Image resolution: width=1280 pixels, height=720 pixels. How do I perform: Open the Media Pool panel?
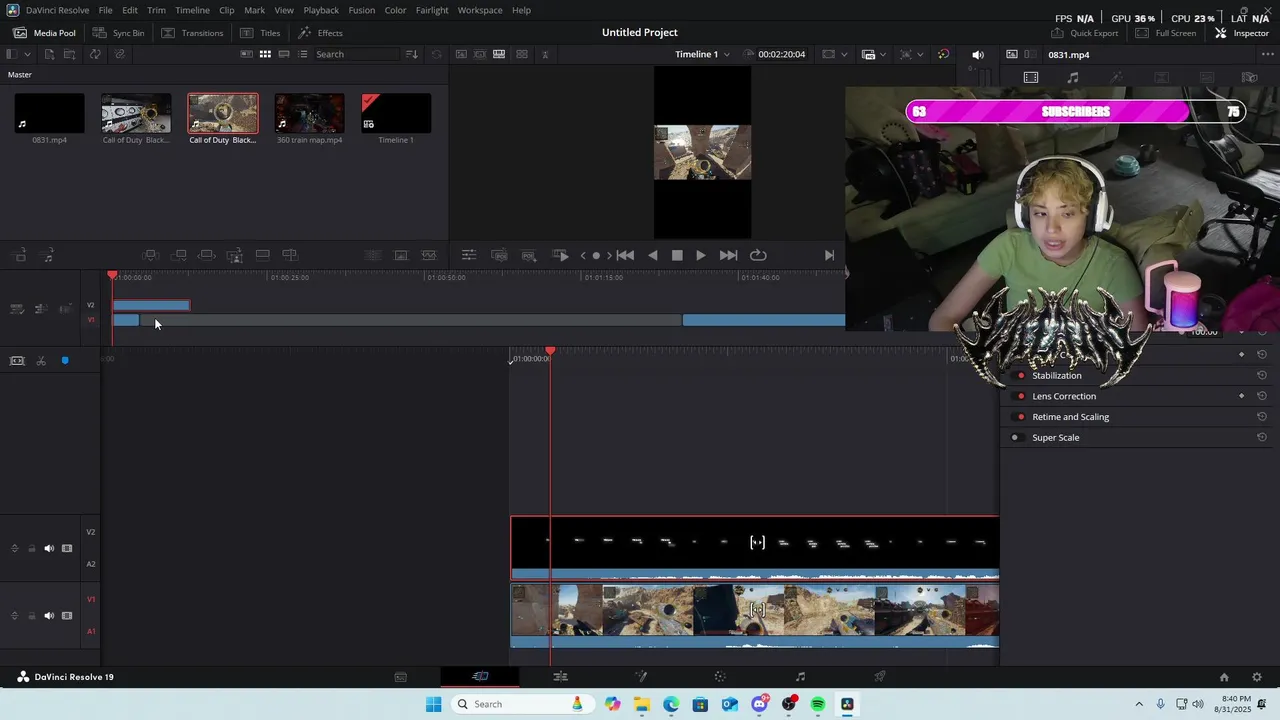pos(45,33)
